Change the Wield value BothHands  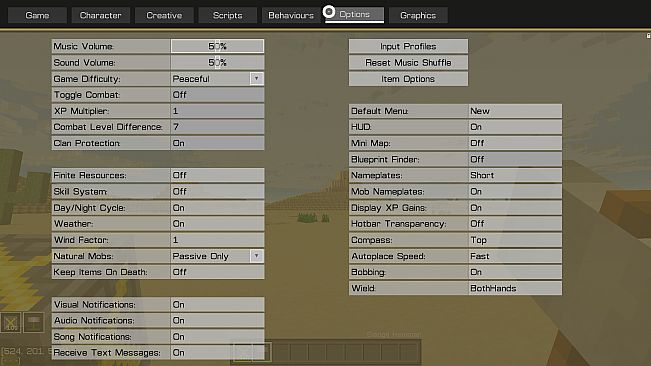[x=515, y=288]
